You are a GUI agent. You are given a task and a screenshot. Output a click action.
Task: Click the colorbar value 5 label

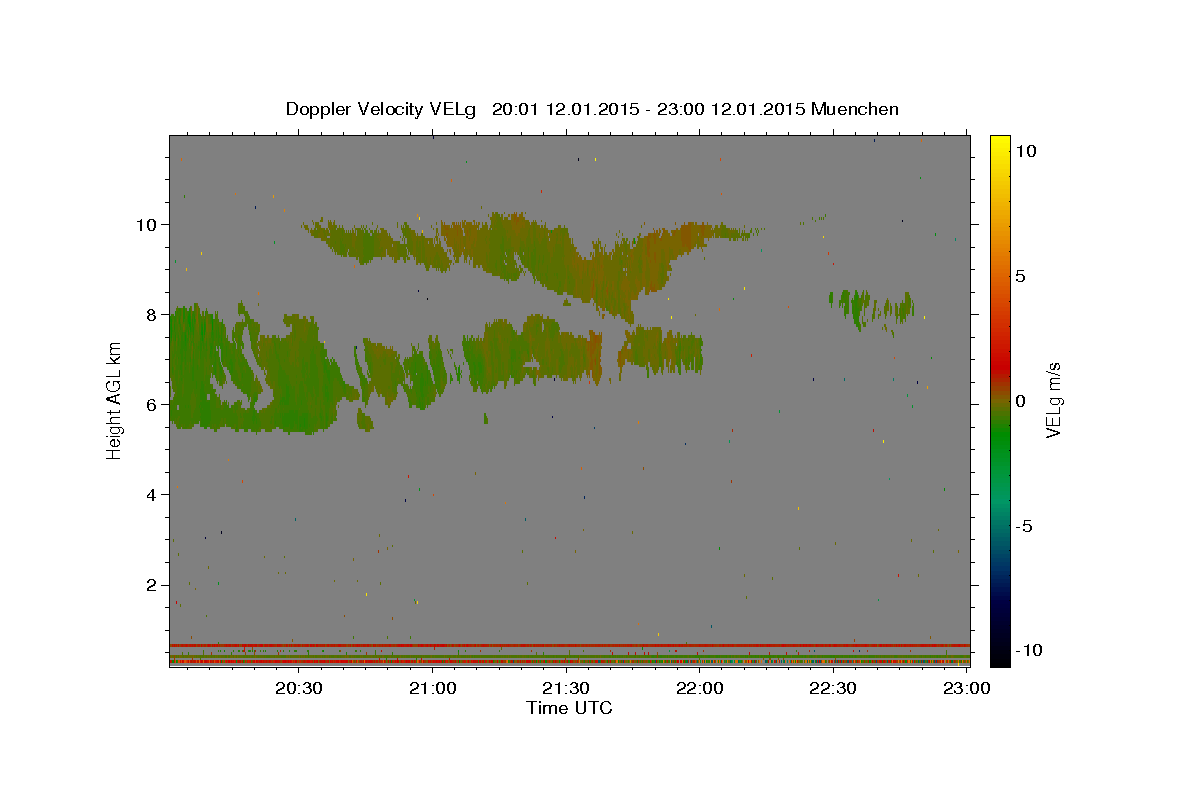1021,276
